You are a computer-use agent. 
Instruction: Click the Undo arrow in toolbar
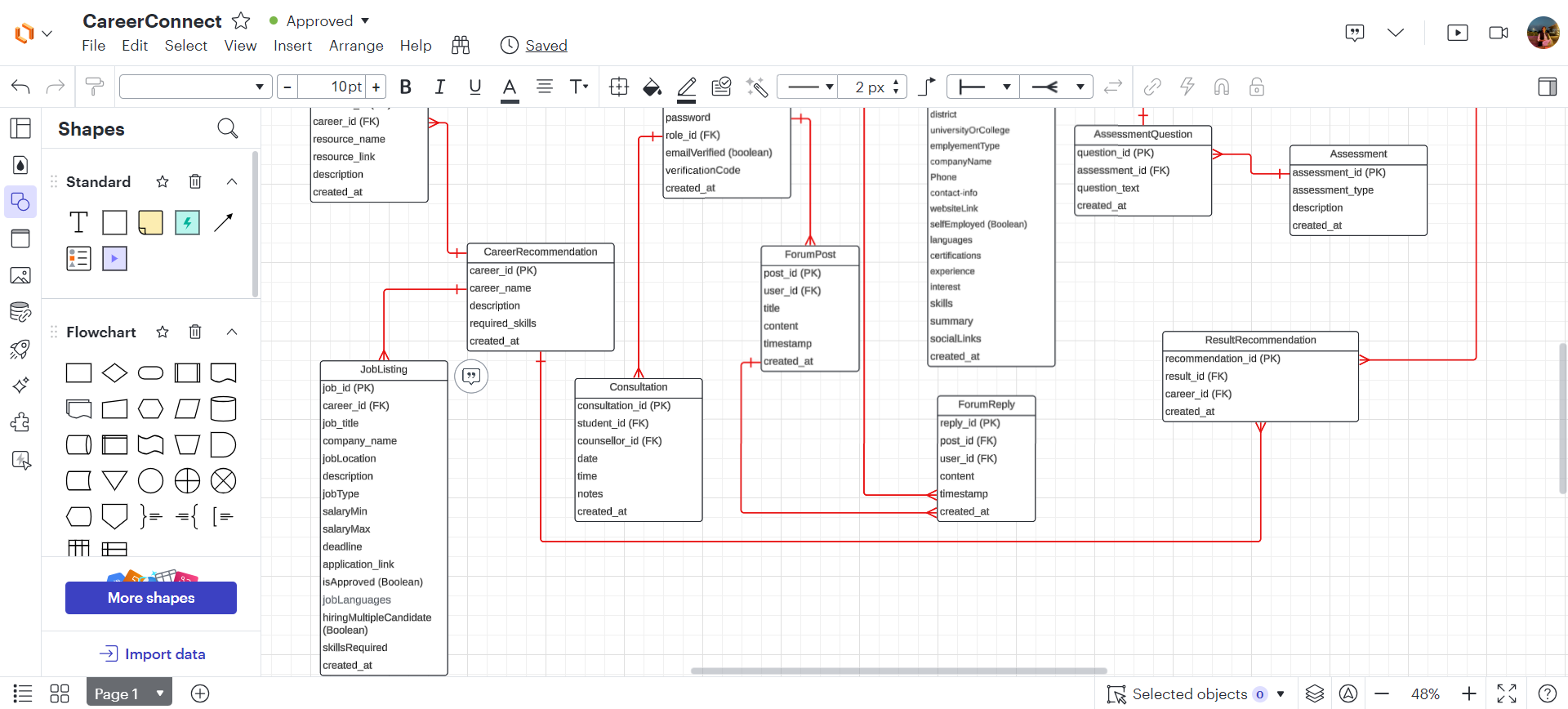pyautogui.click(x=21, y=87)
